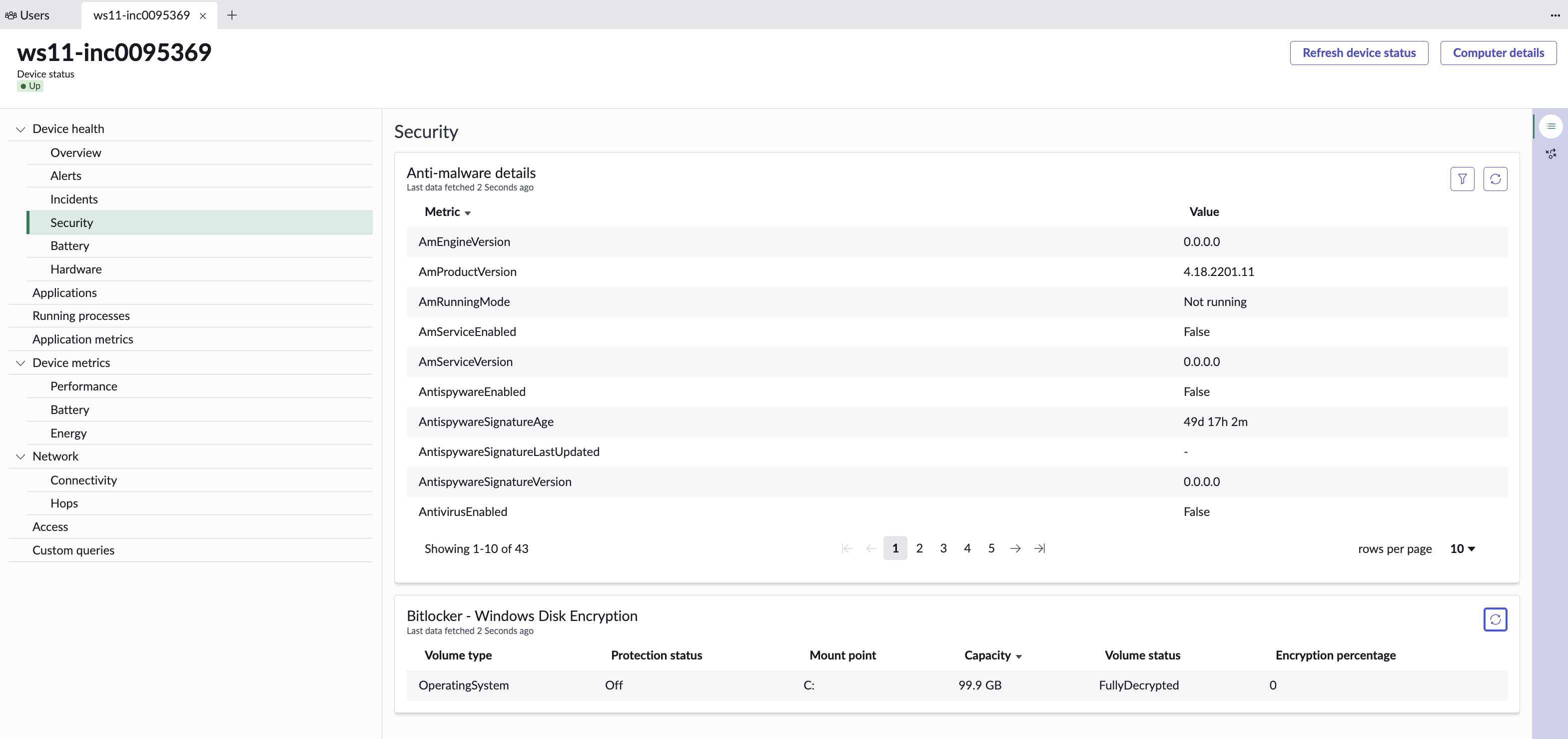Sort by Capacity column header
The image size is (1568, 739).
993,655
